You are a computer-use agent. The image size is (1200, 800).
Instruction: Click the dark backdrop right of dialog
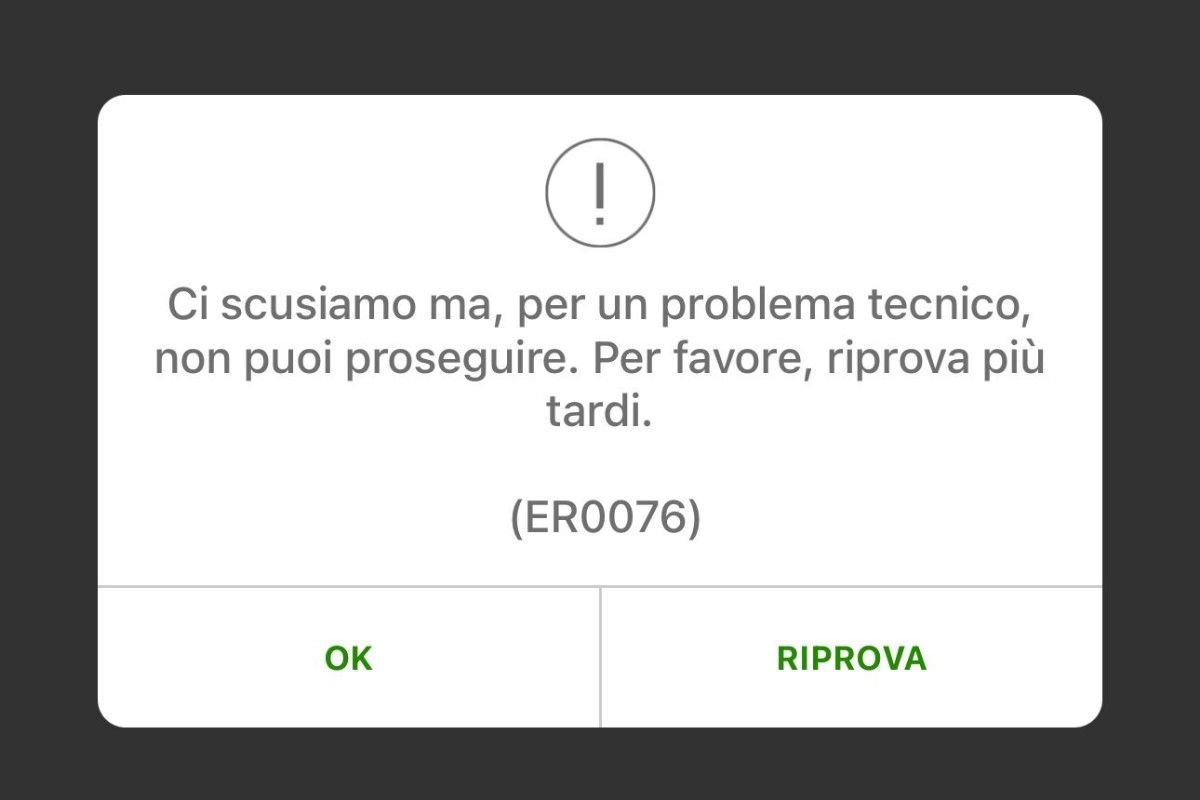[x=1151, y=410]
